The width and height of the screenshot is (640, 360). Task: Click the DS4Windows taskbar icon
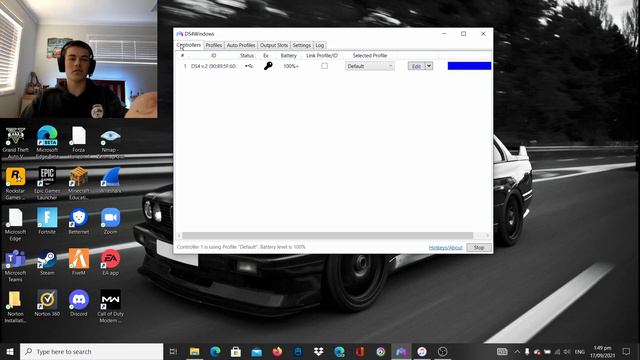pyautogui.click(x=401, y=351)
